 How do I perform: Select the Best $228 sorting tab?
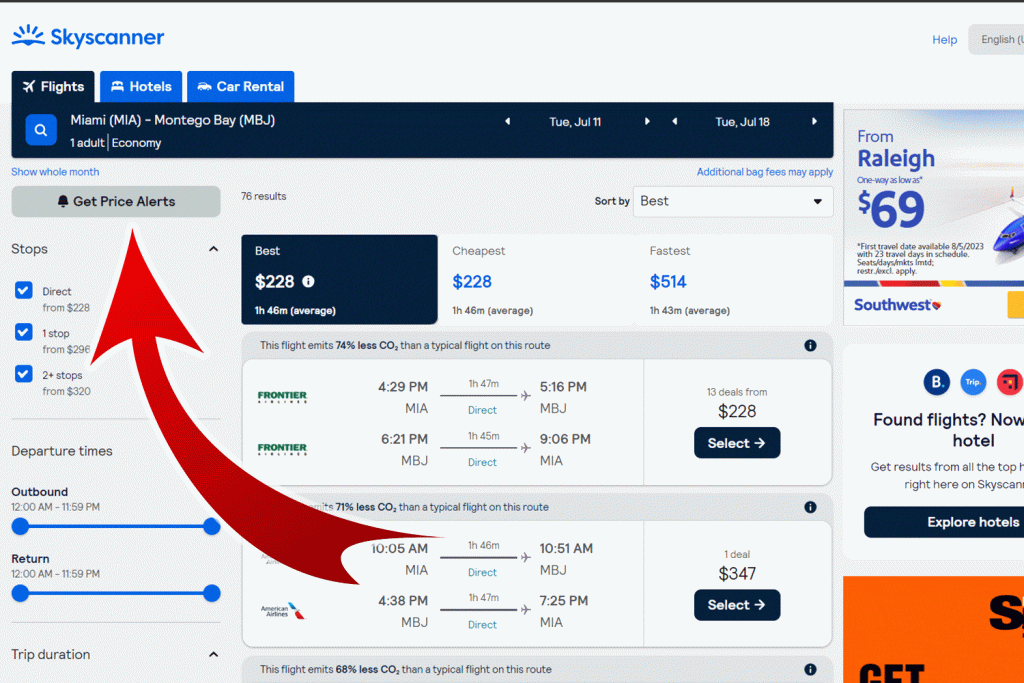click(340, 279)
